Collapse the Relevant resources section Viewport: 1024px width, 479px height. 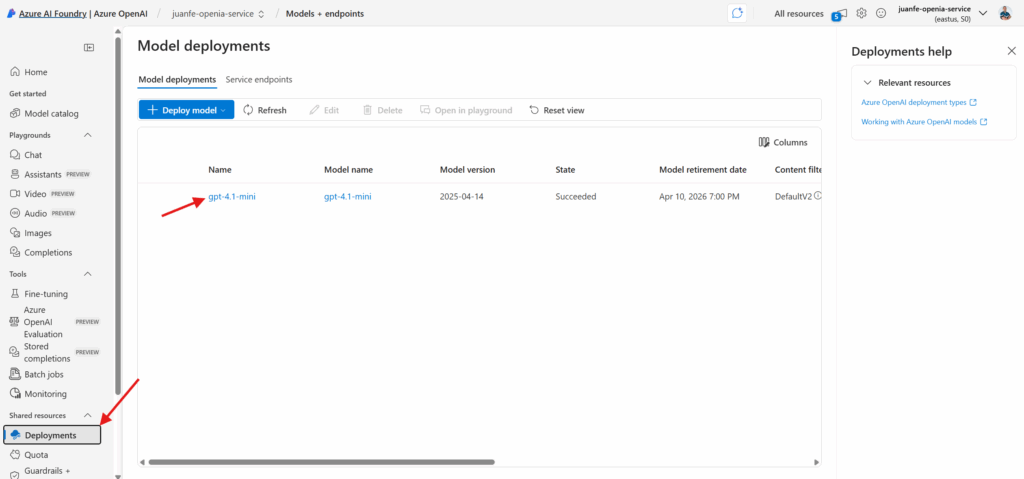(868, 82)
